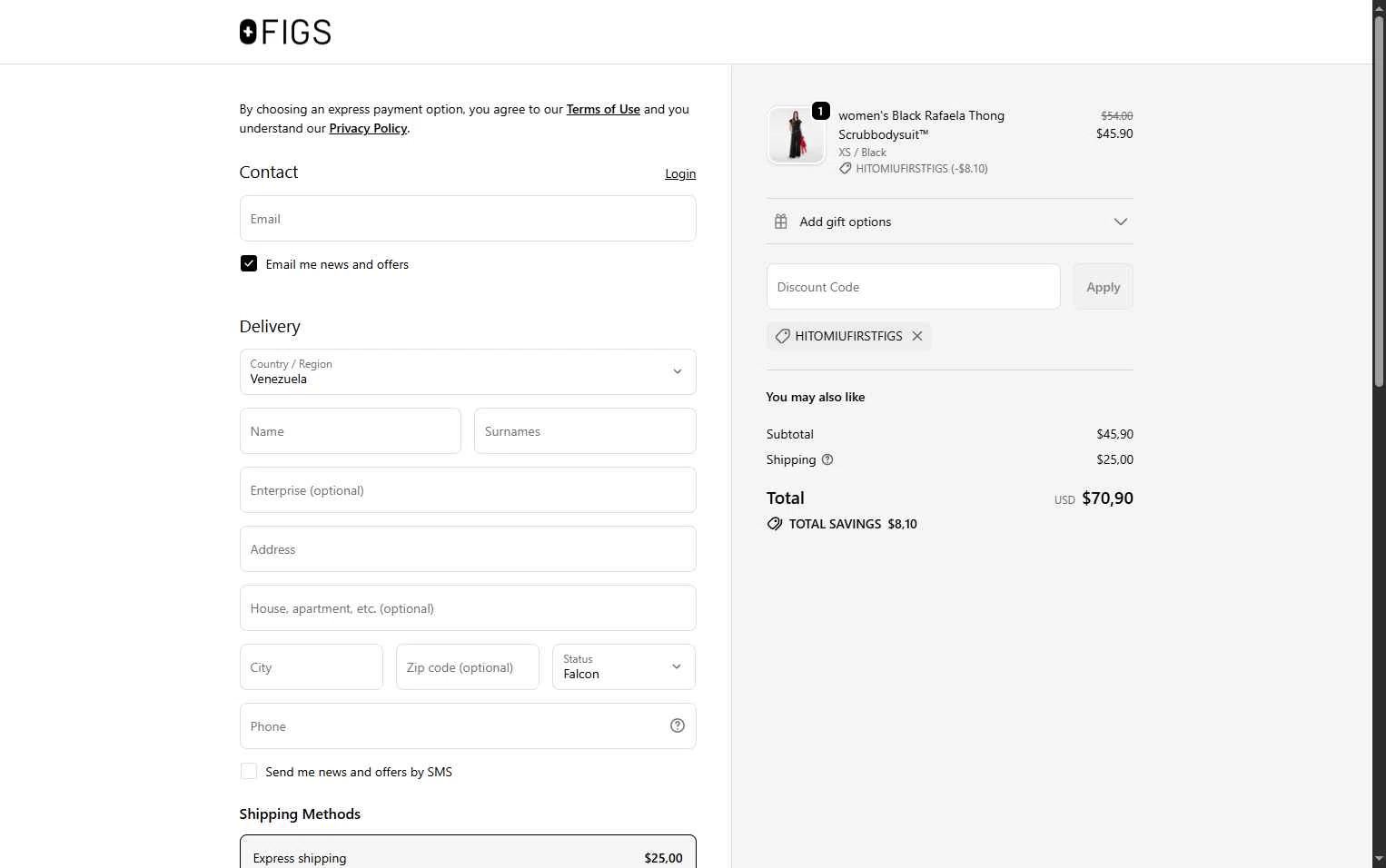Open the Status dropdown showing Falcon
The image size is (1386, 868).
pyautogui.click(x=623, y=667)
